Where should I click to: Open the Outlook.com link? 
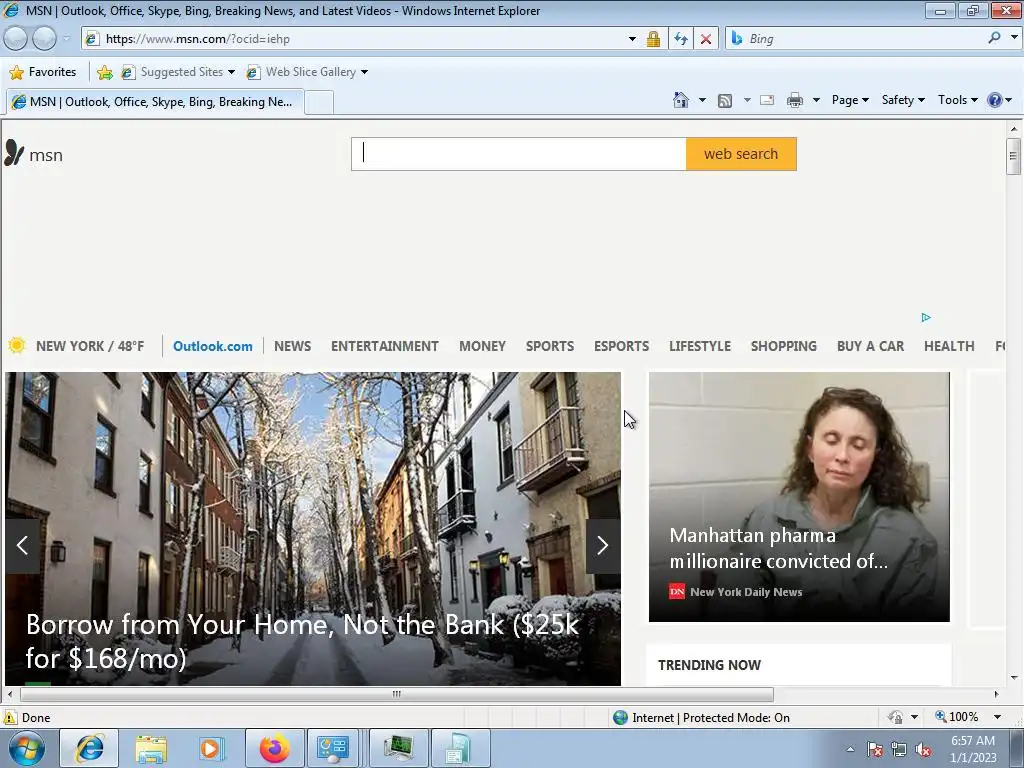[x=213, y=346]
